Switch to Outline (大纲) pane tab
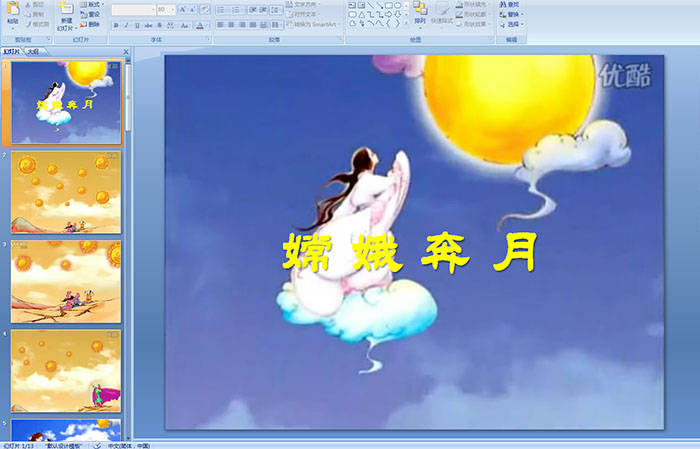Viewport: 700px width, 449px height. tap(33, 52)
